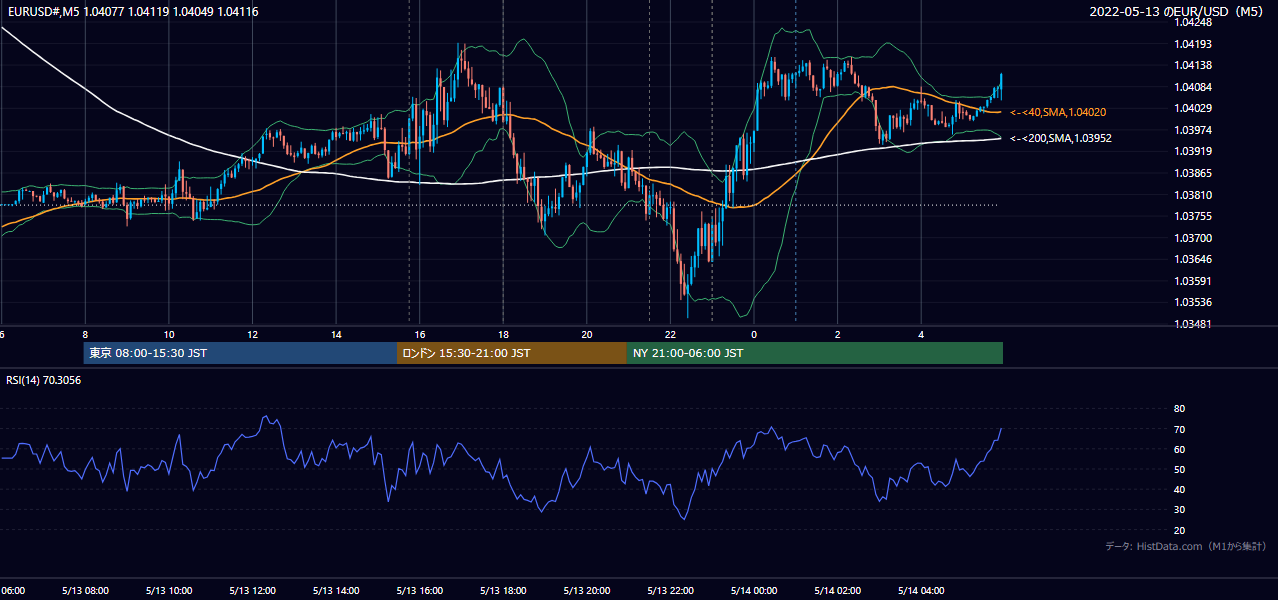
Task: Click hour label 0 under the candlestick chart
Action: coord(754,335)
